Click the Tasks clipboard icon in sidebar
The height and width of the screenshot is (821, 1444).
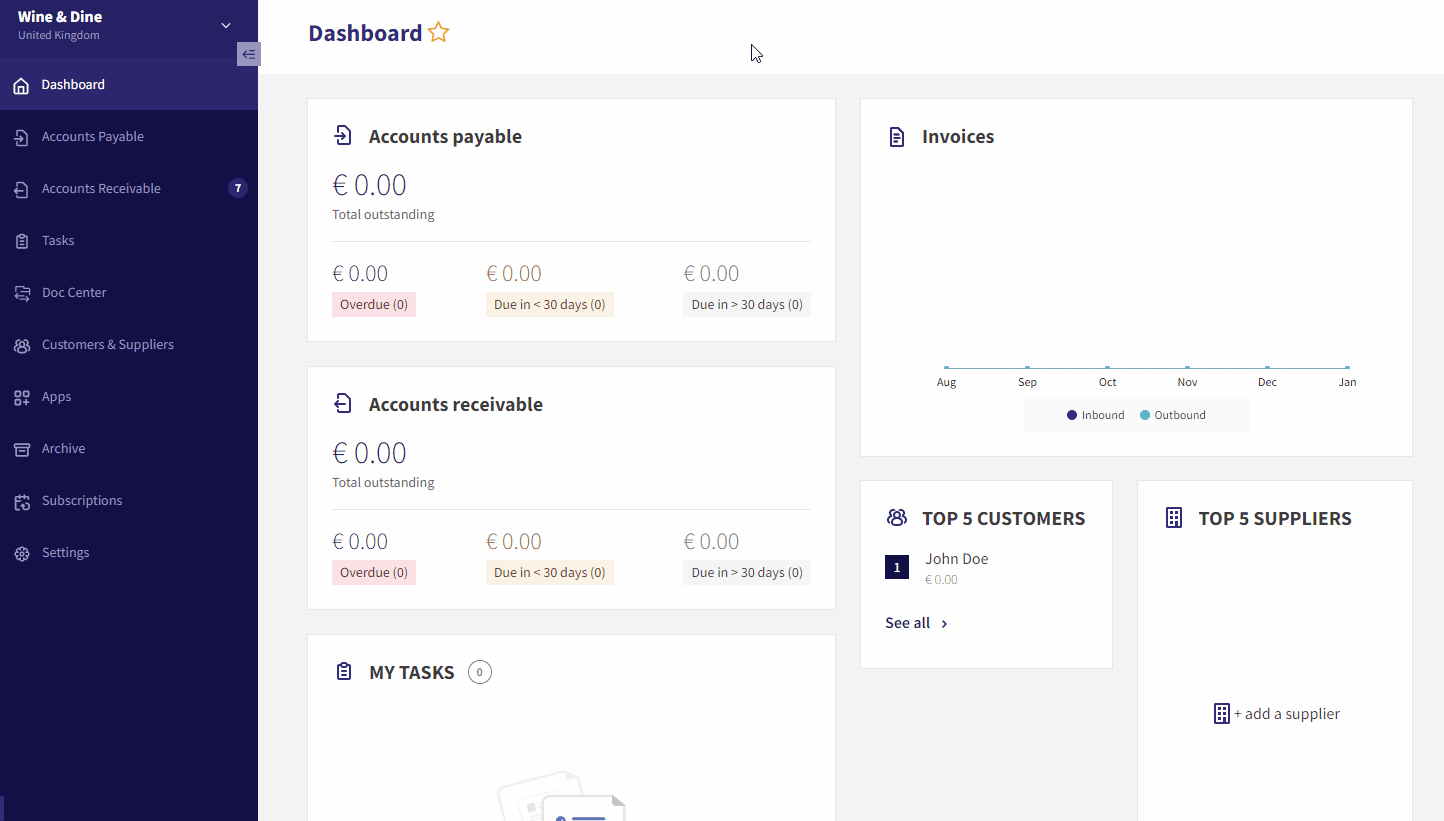(21, 241)
